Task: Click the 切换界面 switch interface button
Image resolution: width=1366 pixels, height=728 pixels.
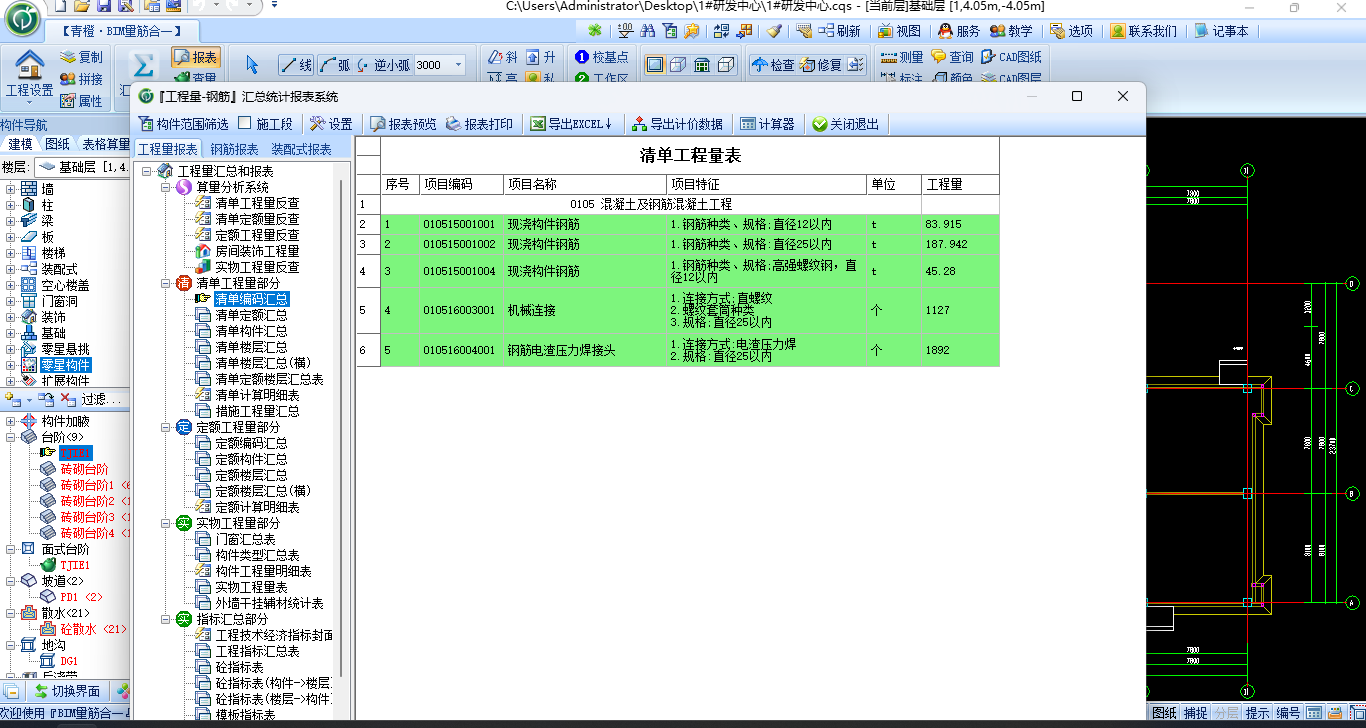Action: tap(66, 691)
